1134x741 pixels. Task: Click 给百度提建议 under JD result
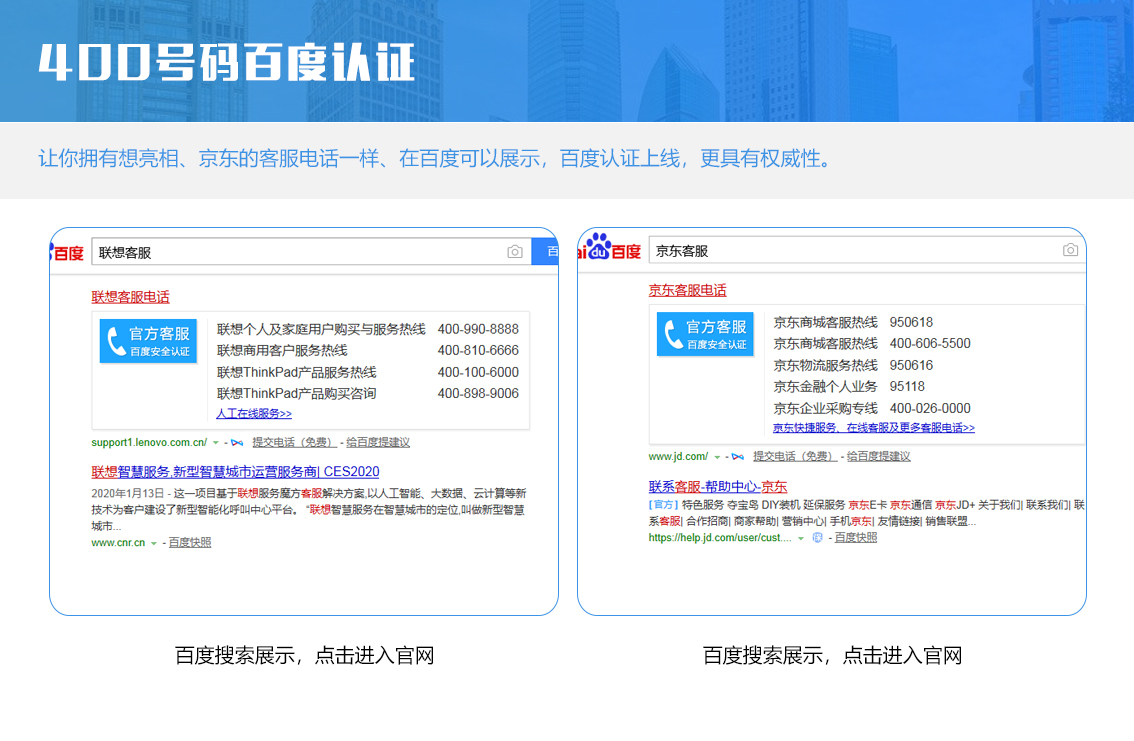click(x=879, y=457)
